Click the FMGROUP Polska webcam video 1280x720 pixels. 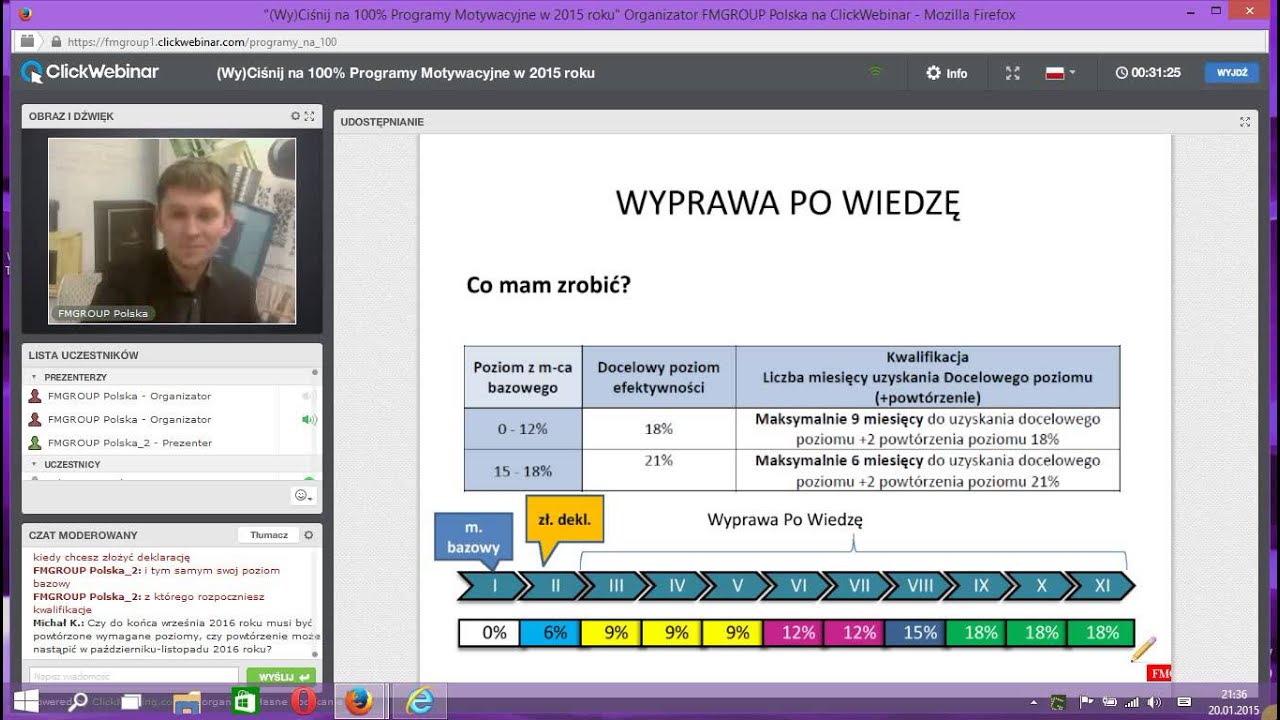click(x=172, y=231)
